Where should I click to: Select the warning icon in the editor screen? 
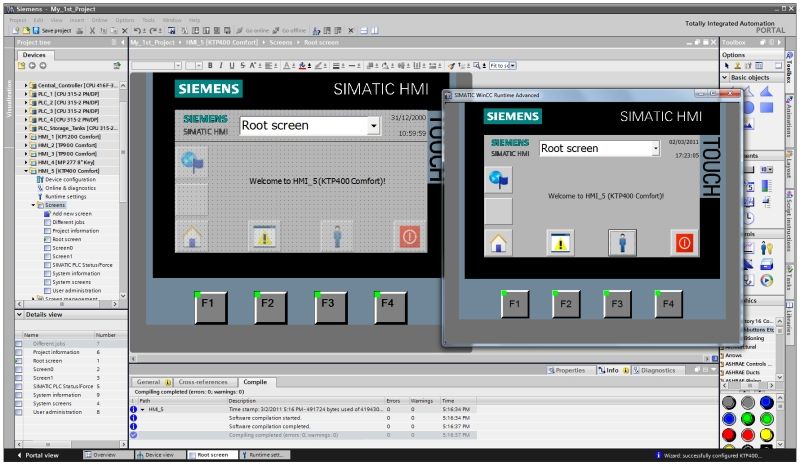pos(264,237)
